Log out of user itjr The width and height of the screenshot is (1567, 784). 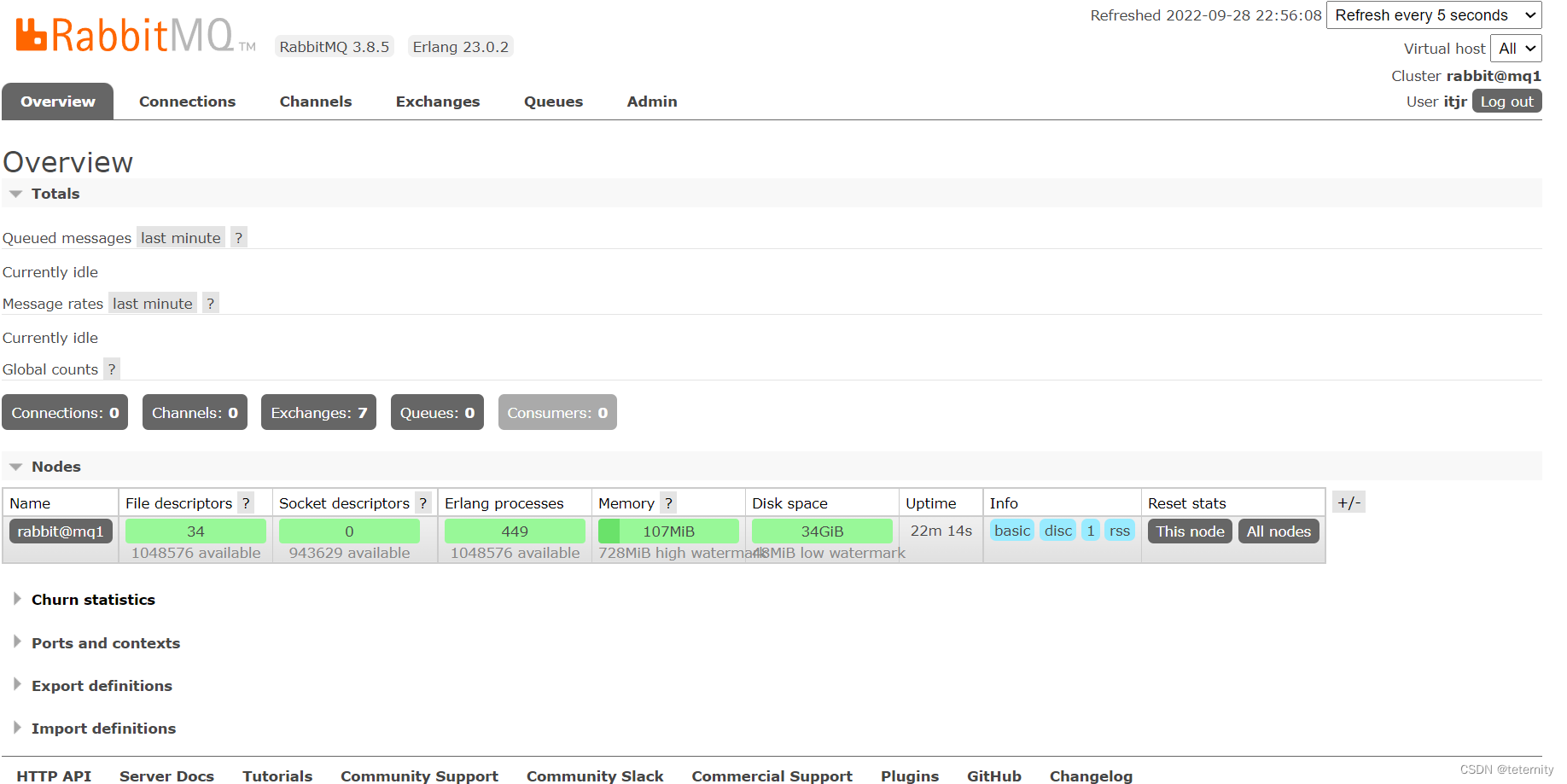[1506, 102]
